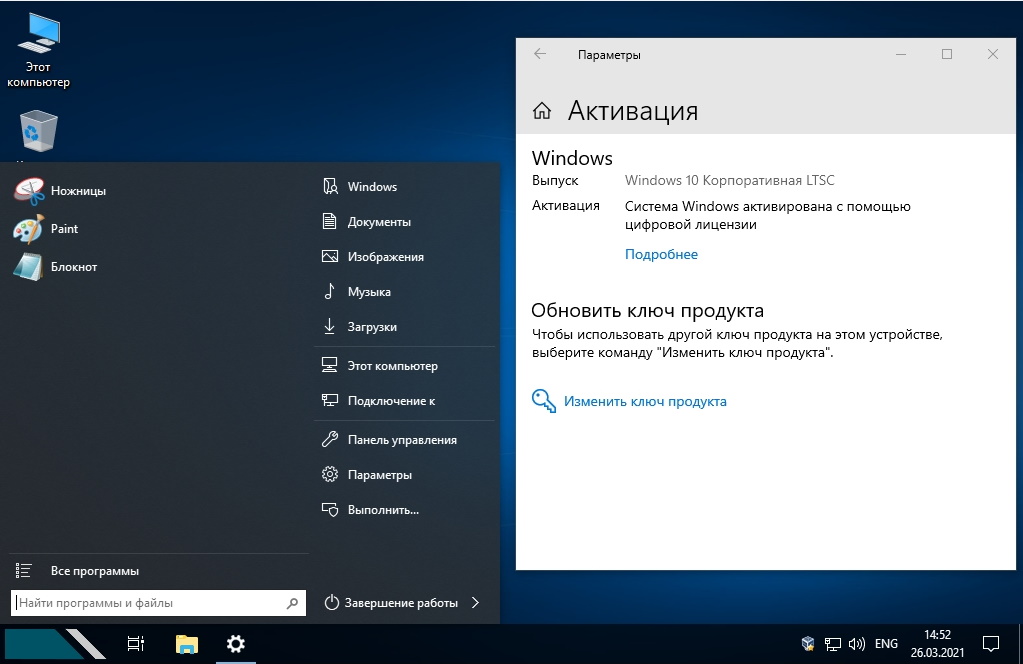Open Ножницы (Snipping Tool) from Start menu
The width and height of the screenshot is (1023, 664).
(60, 191)
